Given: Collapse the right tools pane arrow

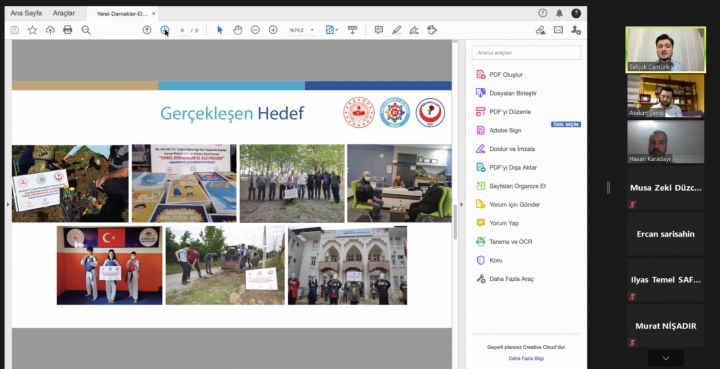Looking at the screenshot, I should pos(461,204).
